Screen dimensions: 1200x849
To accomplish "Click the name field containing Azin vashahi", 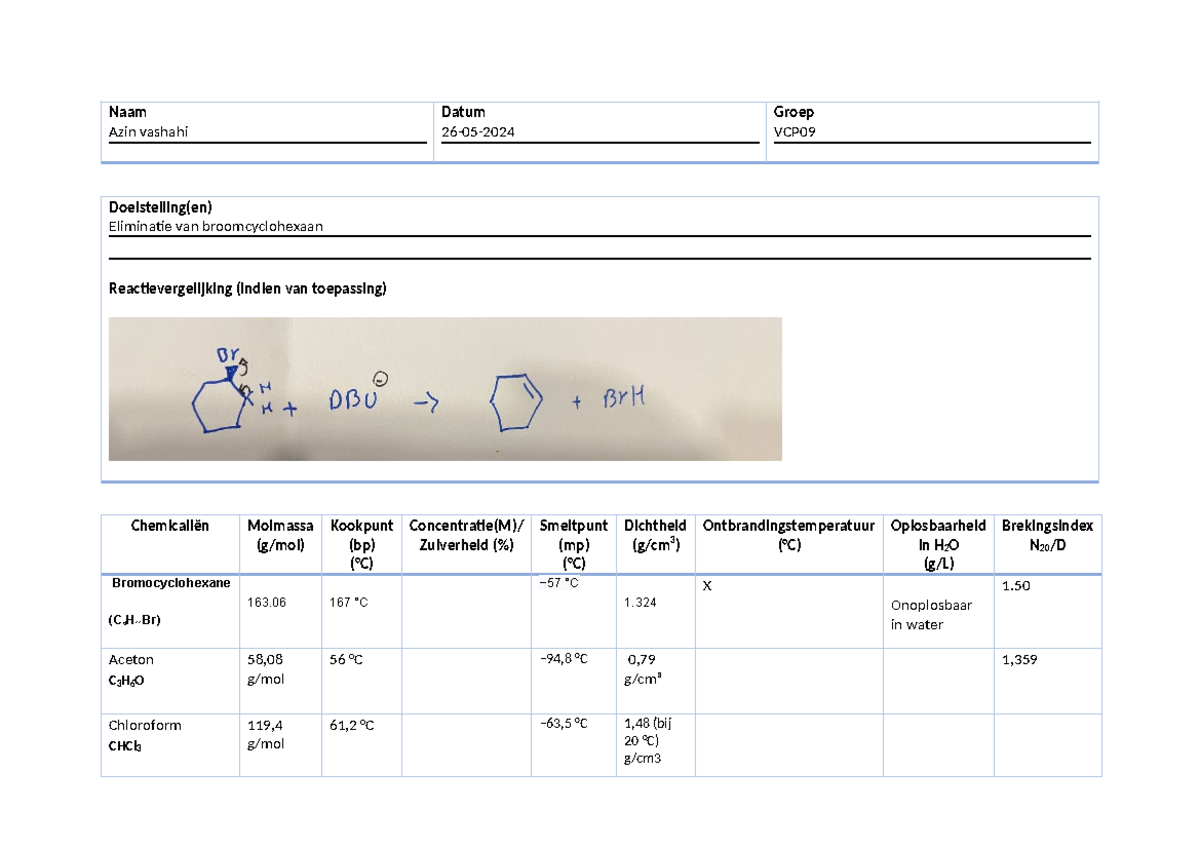I will 148,132.
